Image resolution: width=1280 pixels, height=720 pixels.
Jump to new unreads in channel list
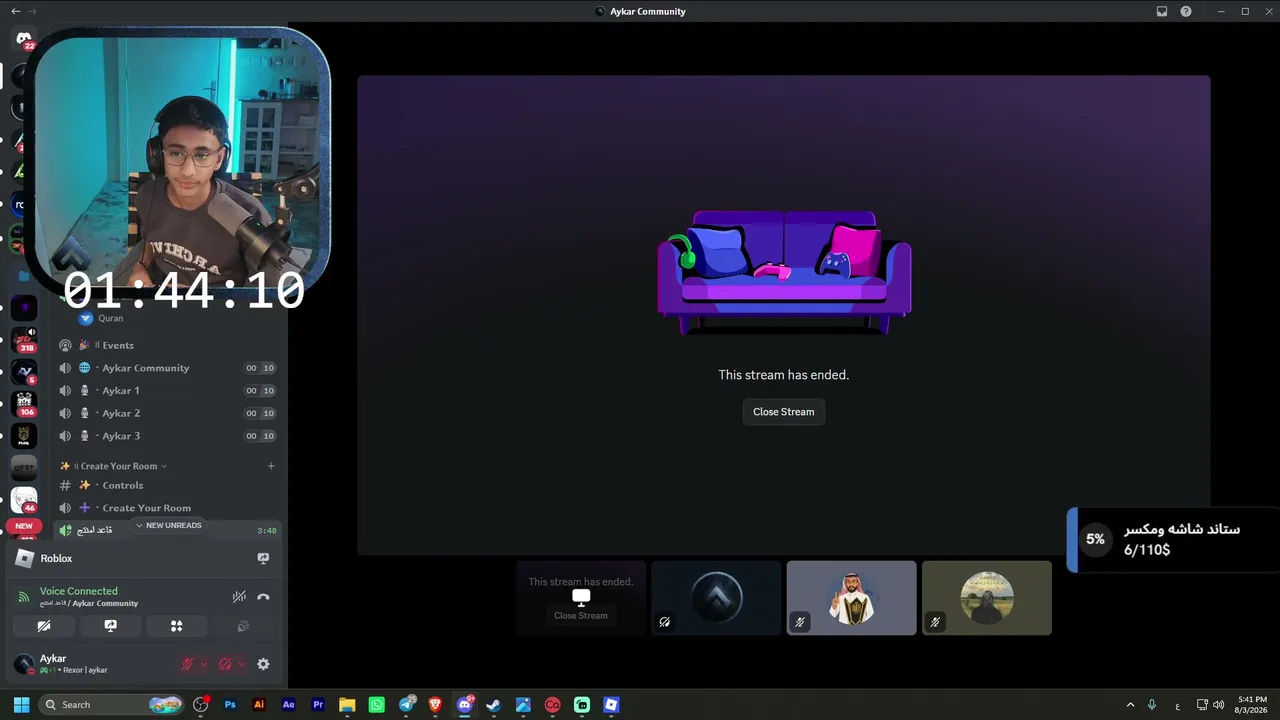[169, 526]
